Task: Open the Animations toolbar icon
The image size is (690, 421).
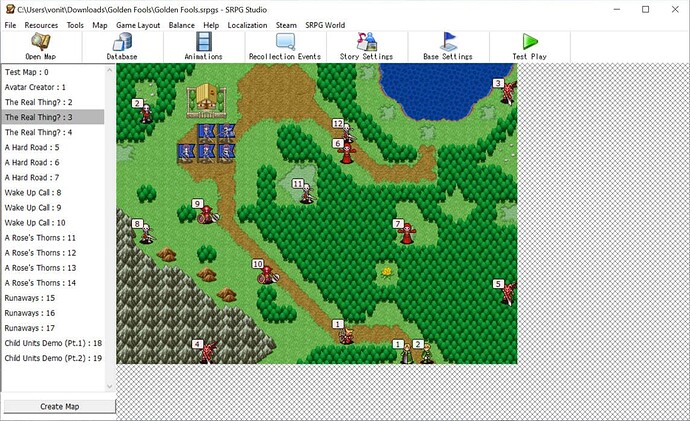Action: click(203, 42)
